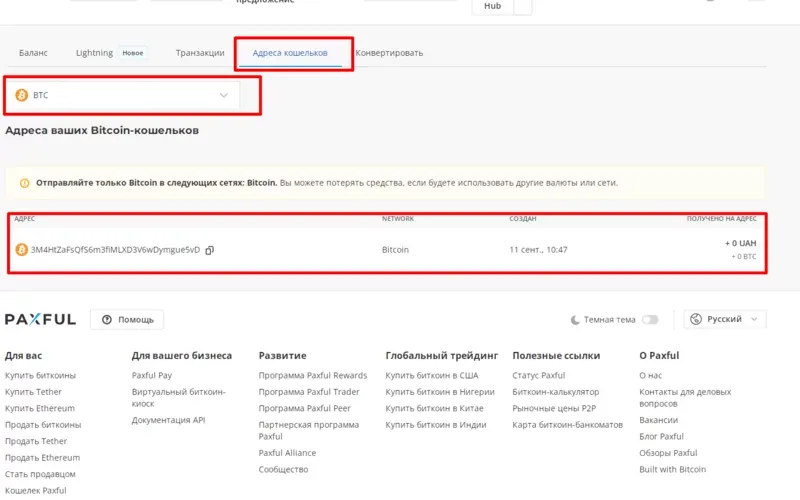Image resolution: width=800 pixels, height=500 pixels.
Task: Open Купить биткоин в США link
Action: coord(432,376)
